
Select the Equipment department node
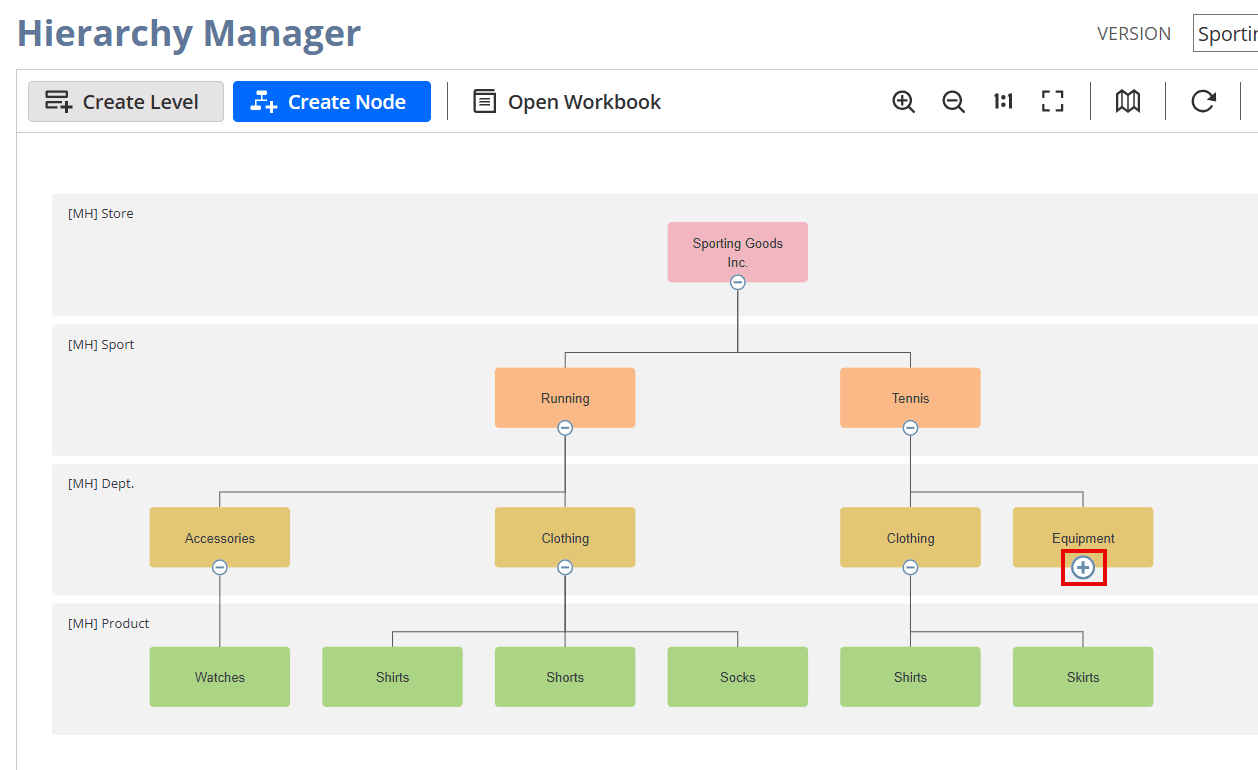click(1083, 537)
